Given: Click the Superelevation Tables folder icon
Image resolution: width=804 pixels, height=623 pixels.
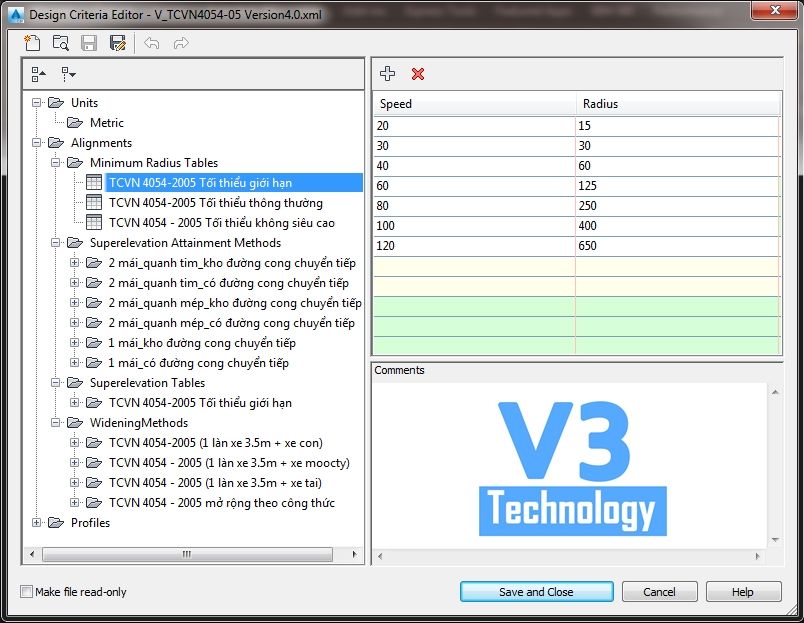Looking at the screenshot, I should (x=75, y=383).
